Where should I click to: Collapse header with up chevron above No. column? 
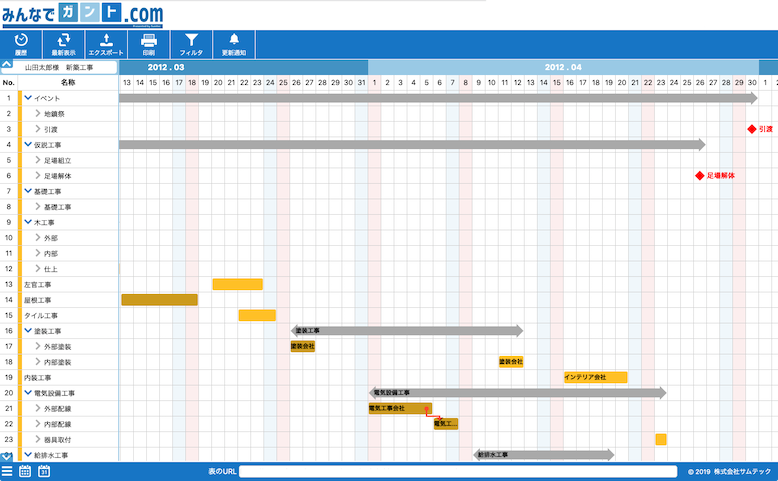tap(8, 67)
